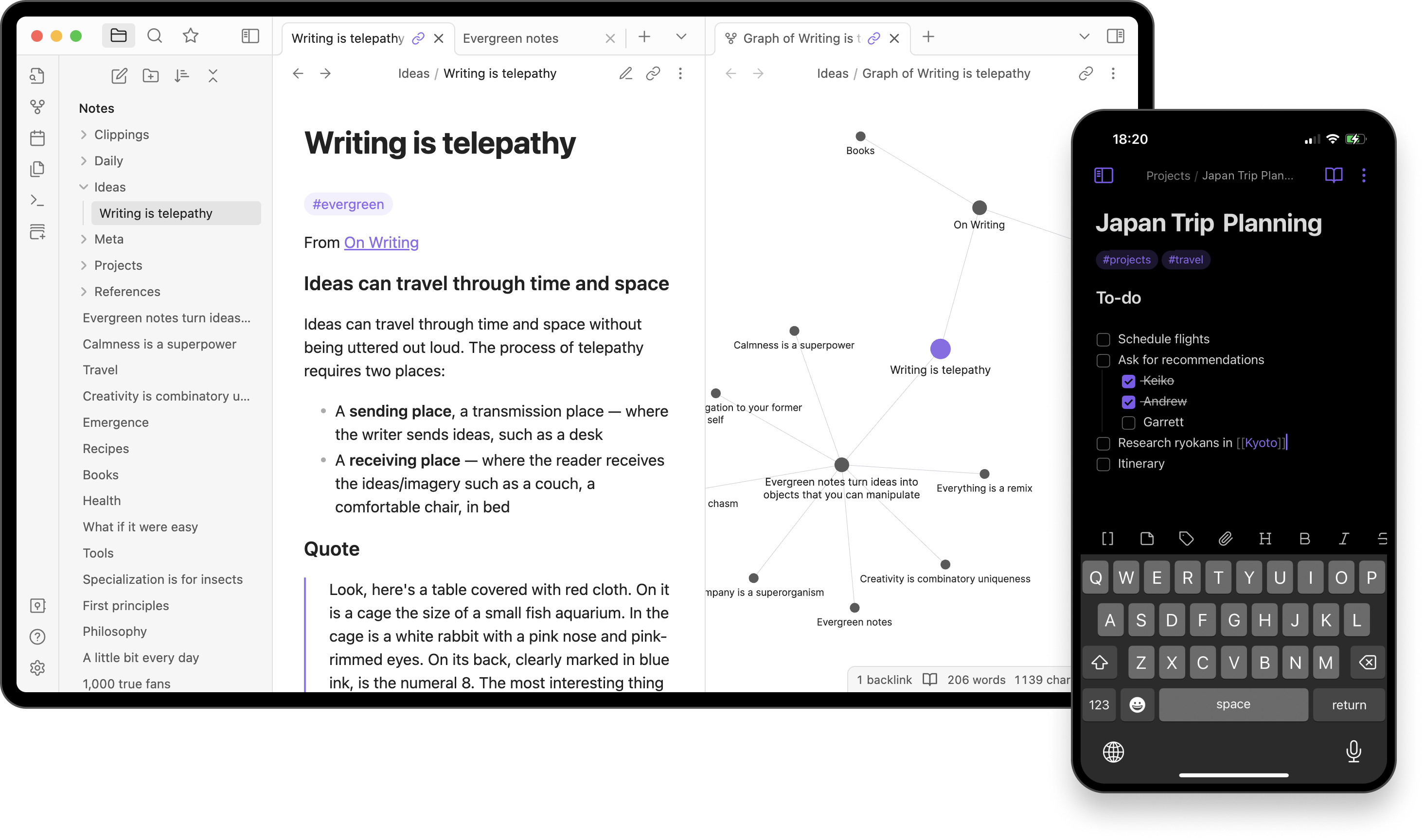Screen dimensions: 1424x840
Task: Click the Writing is telepathy graph node
Action: pos(939,349)
